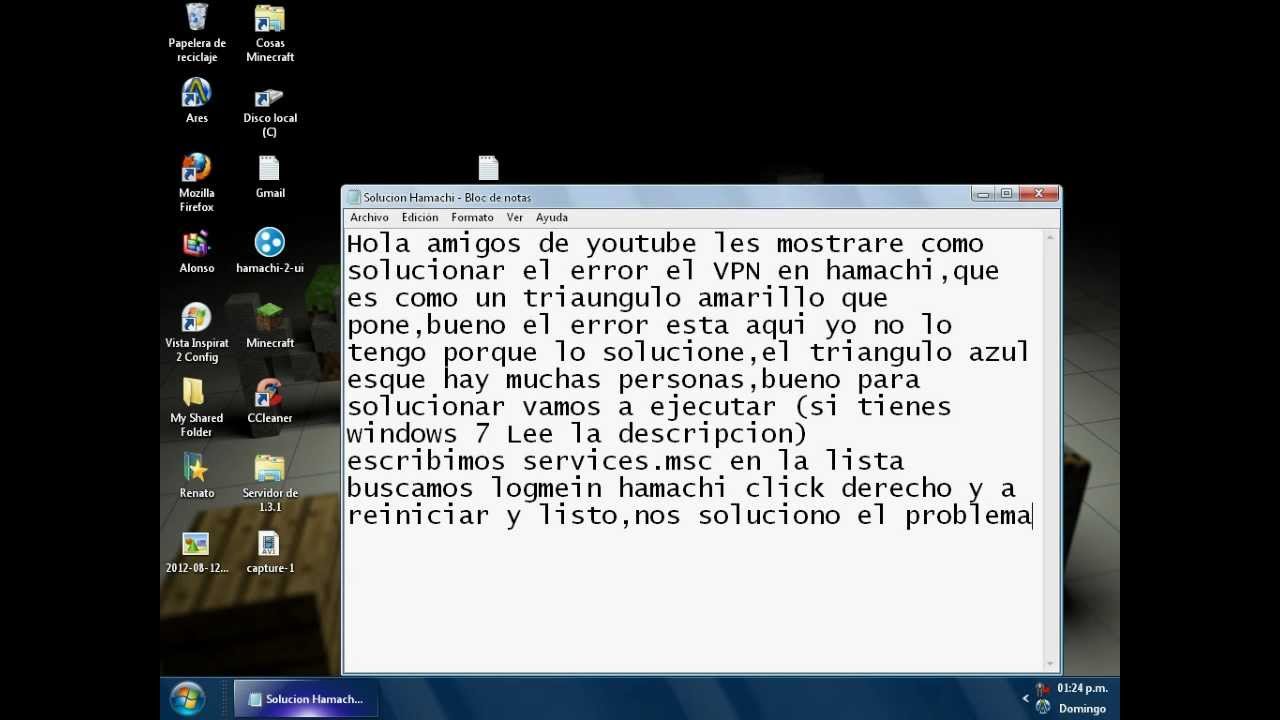Launch the hamachi-2-ui shortcut

[270, 251]
